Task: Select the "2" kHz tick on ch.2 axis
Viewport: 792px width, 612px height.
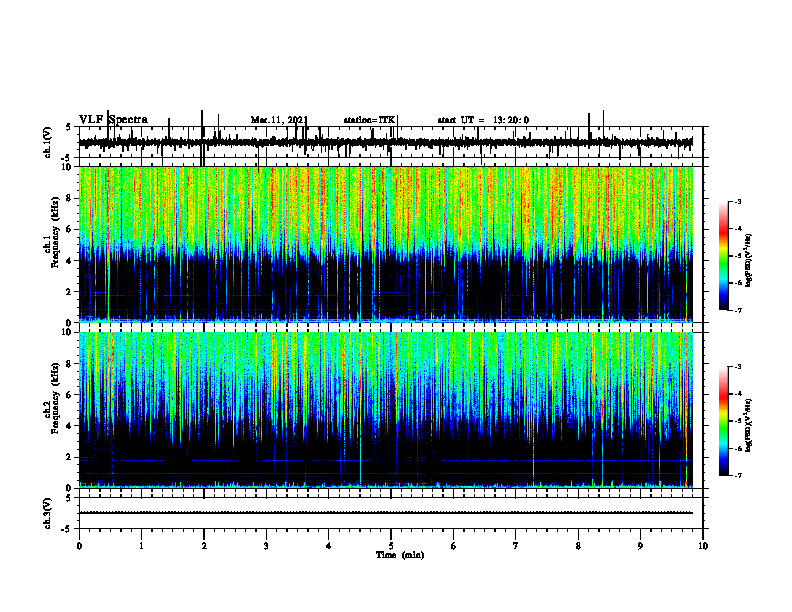Action: pos(69,457)
